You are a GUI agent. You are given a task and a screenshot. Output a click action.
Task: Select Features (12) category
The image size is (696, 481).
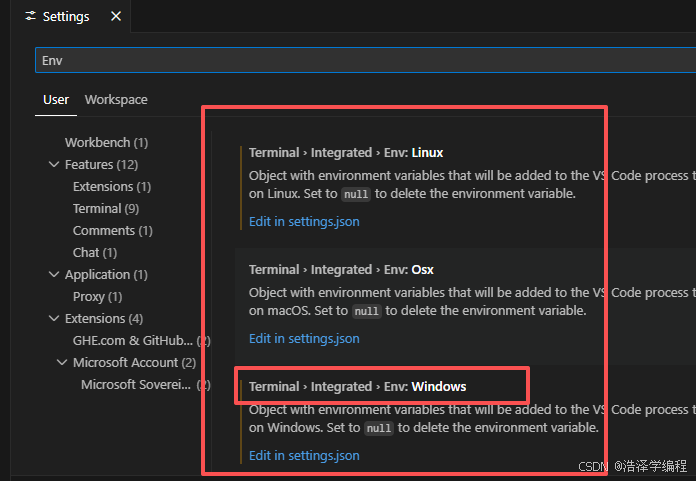[102, 165]
